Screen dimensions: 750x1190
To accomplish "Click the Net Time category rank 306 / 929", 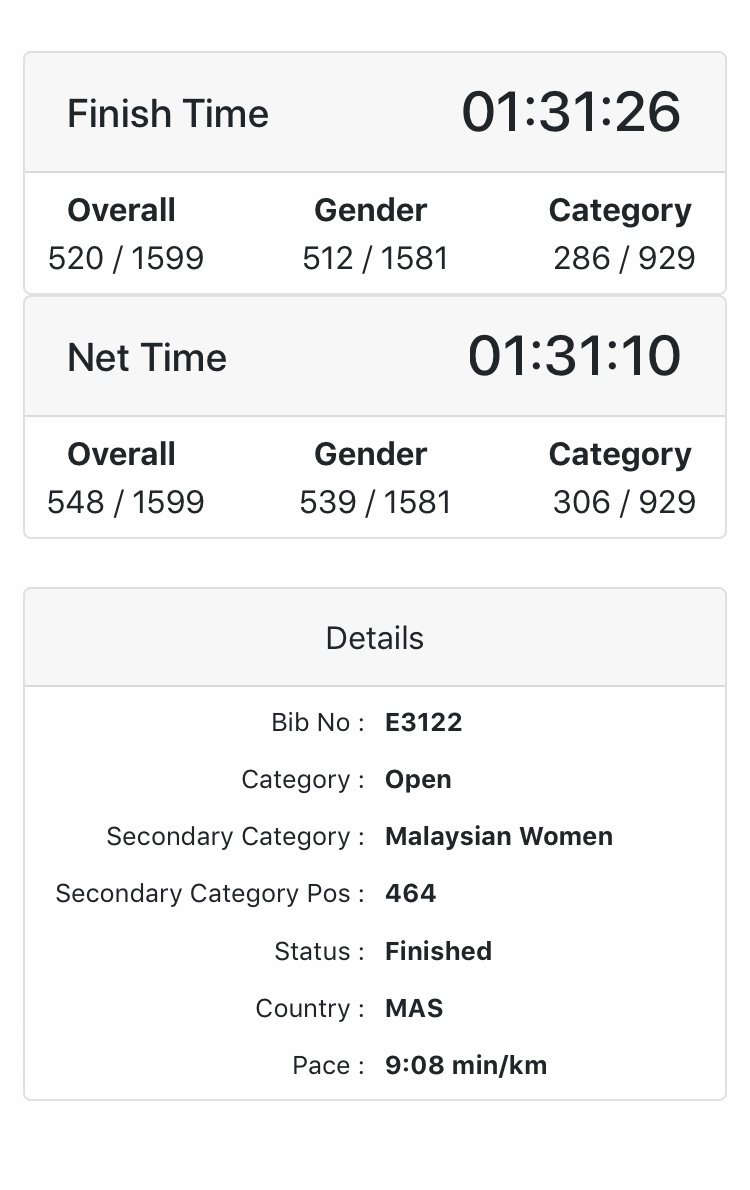I will point(624,502).
